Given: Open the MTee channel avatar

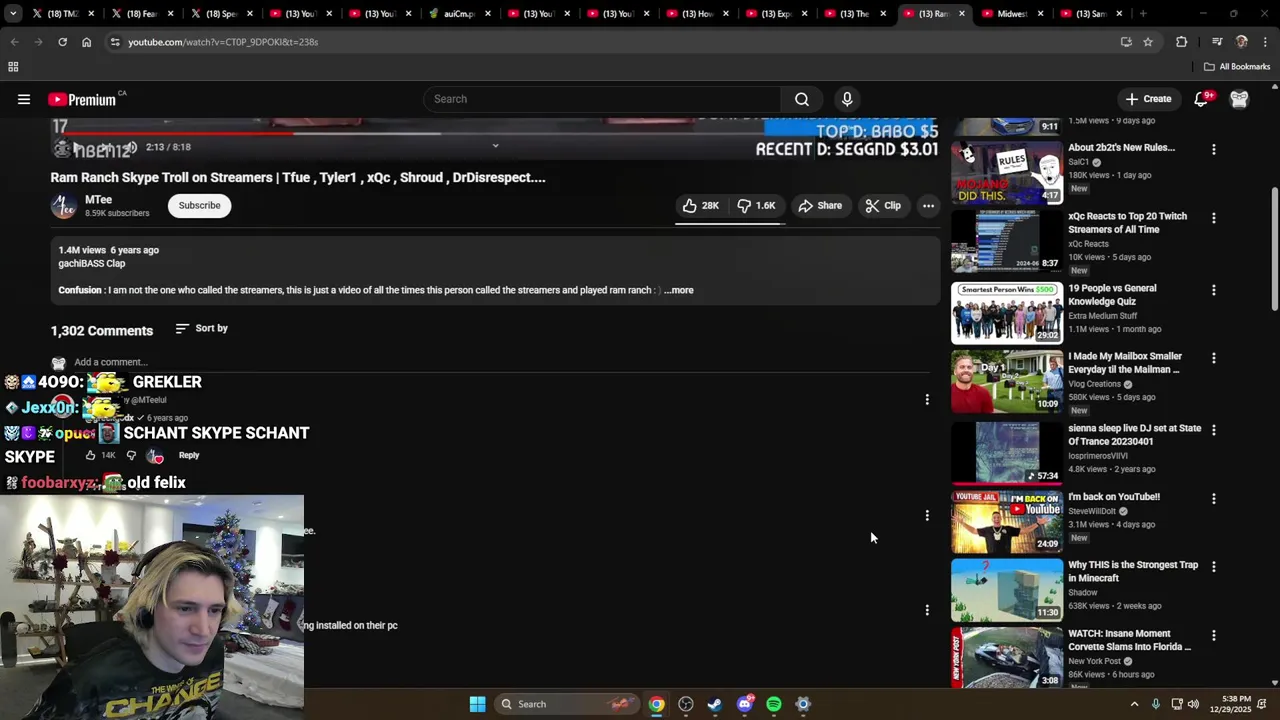Looking at the screenshot, I should click(x=63, y=205).
